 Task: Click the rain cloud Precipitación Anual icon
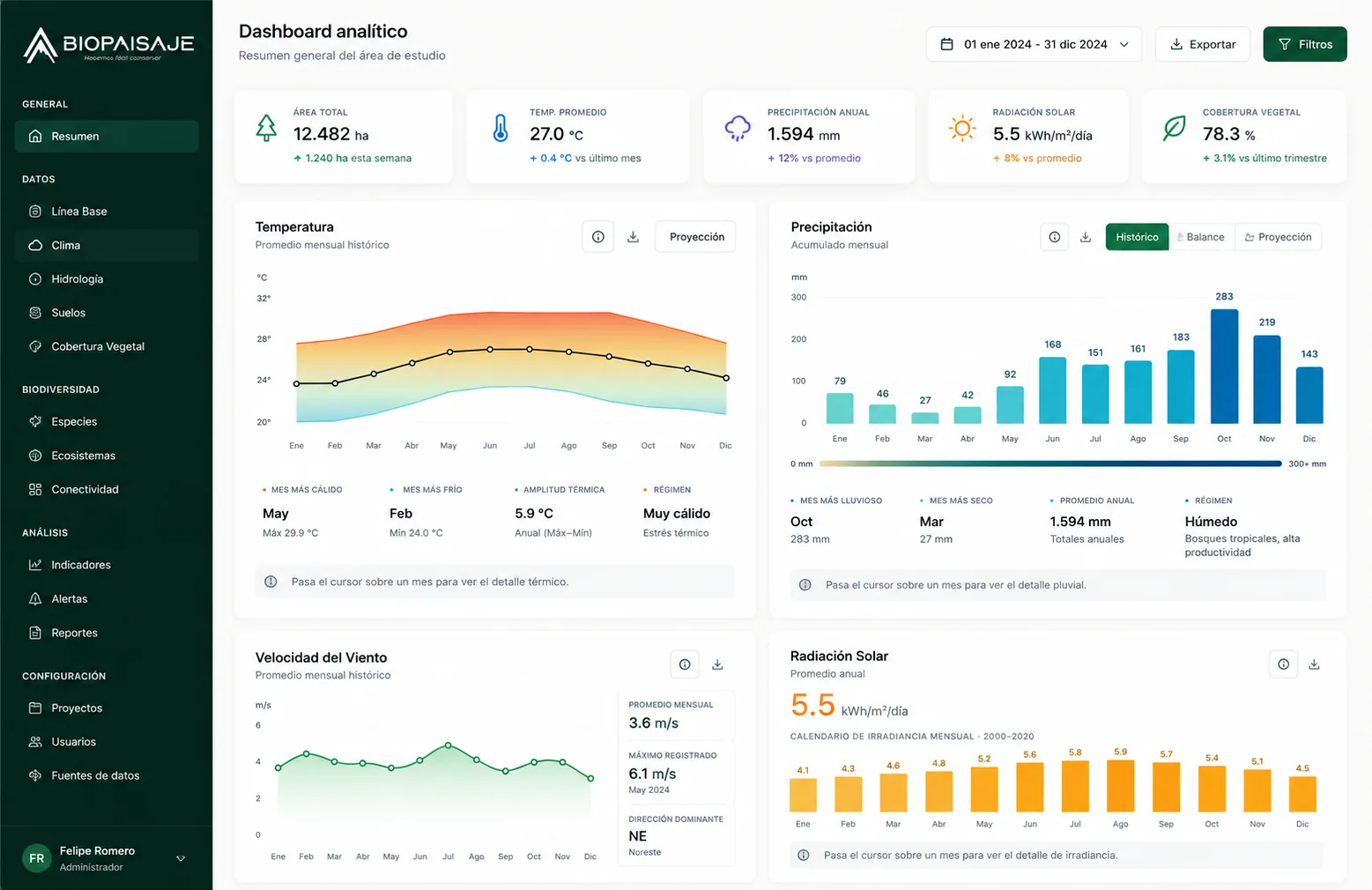[x=738, y=129]
